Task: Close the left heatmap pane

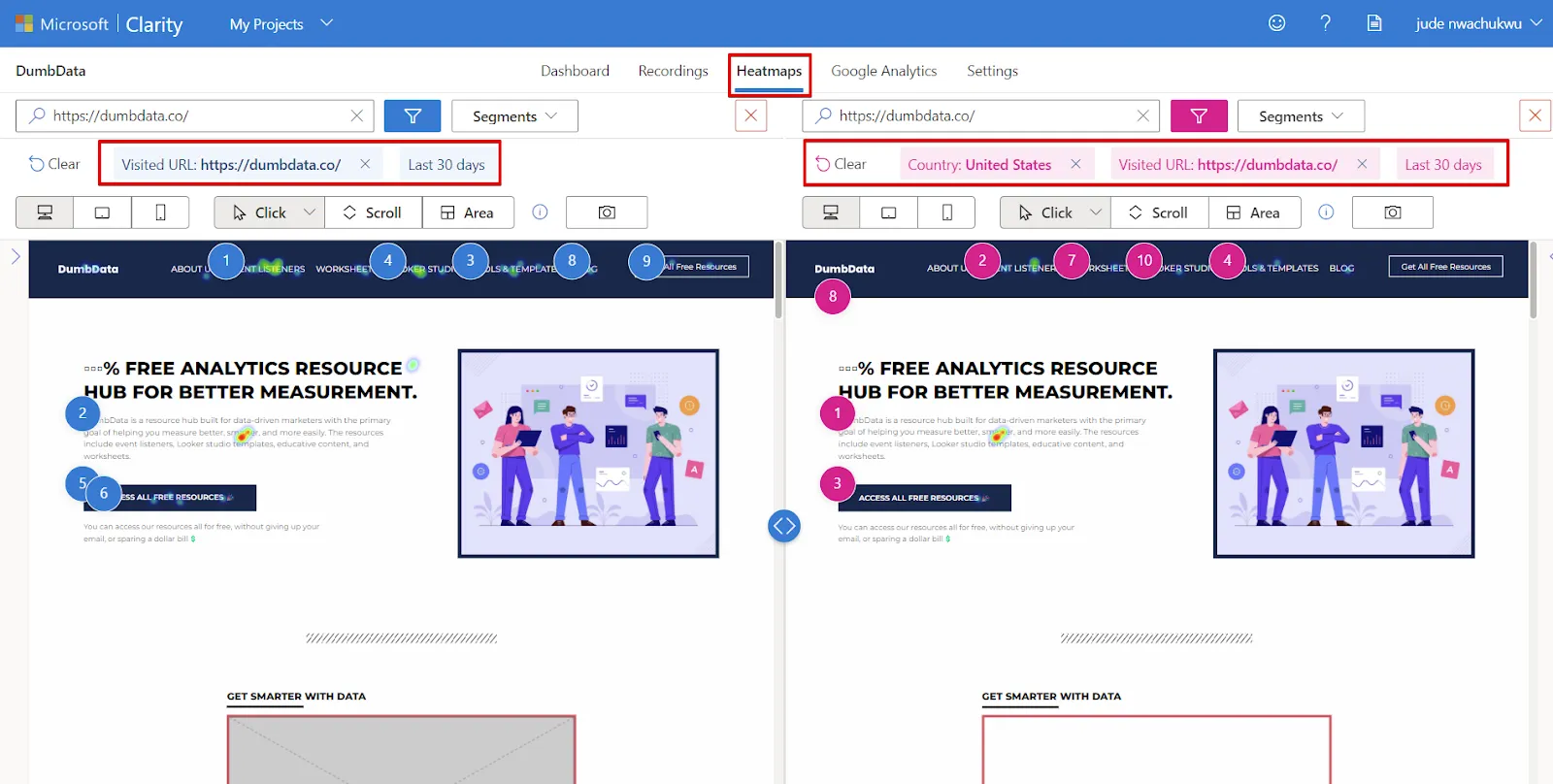Action: (x=750, y=115)
